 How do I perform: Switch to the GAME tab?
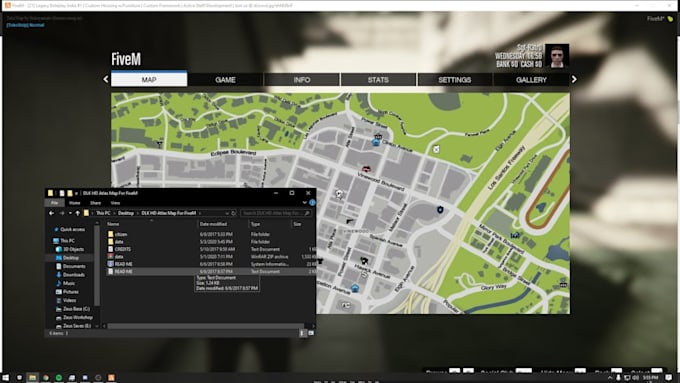click(x=226, y=80)
